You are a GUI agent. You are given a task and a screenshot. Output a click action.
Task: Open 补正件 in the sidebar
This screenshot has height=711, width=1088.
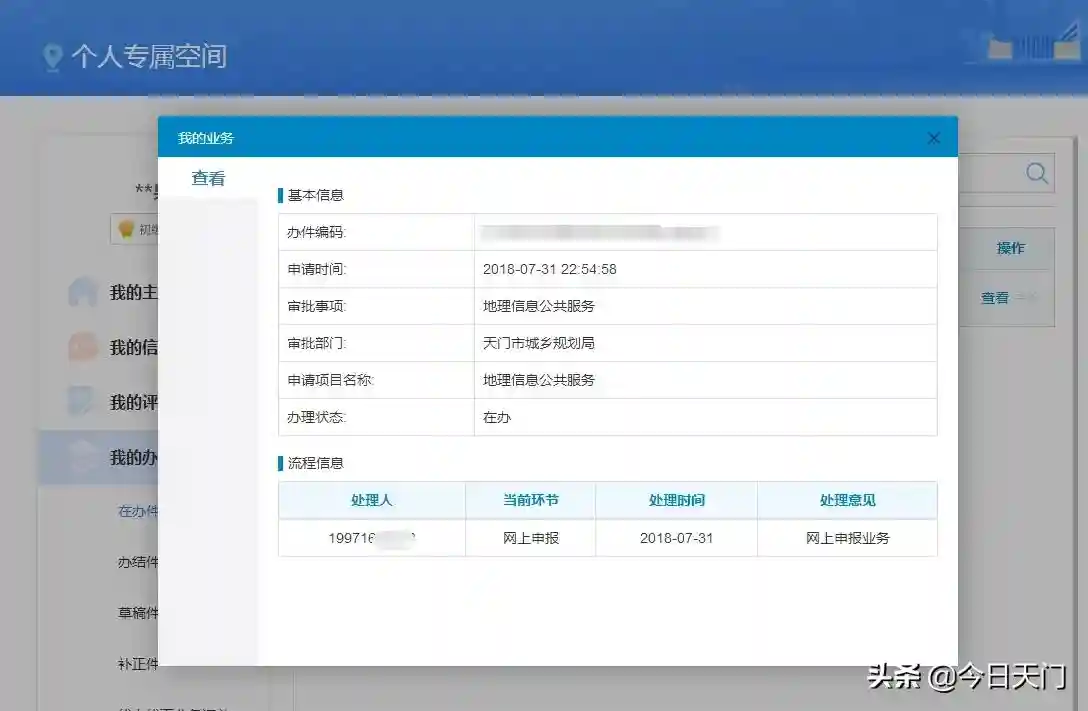coord(138,664)
